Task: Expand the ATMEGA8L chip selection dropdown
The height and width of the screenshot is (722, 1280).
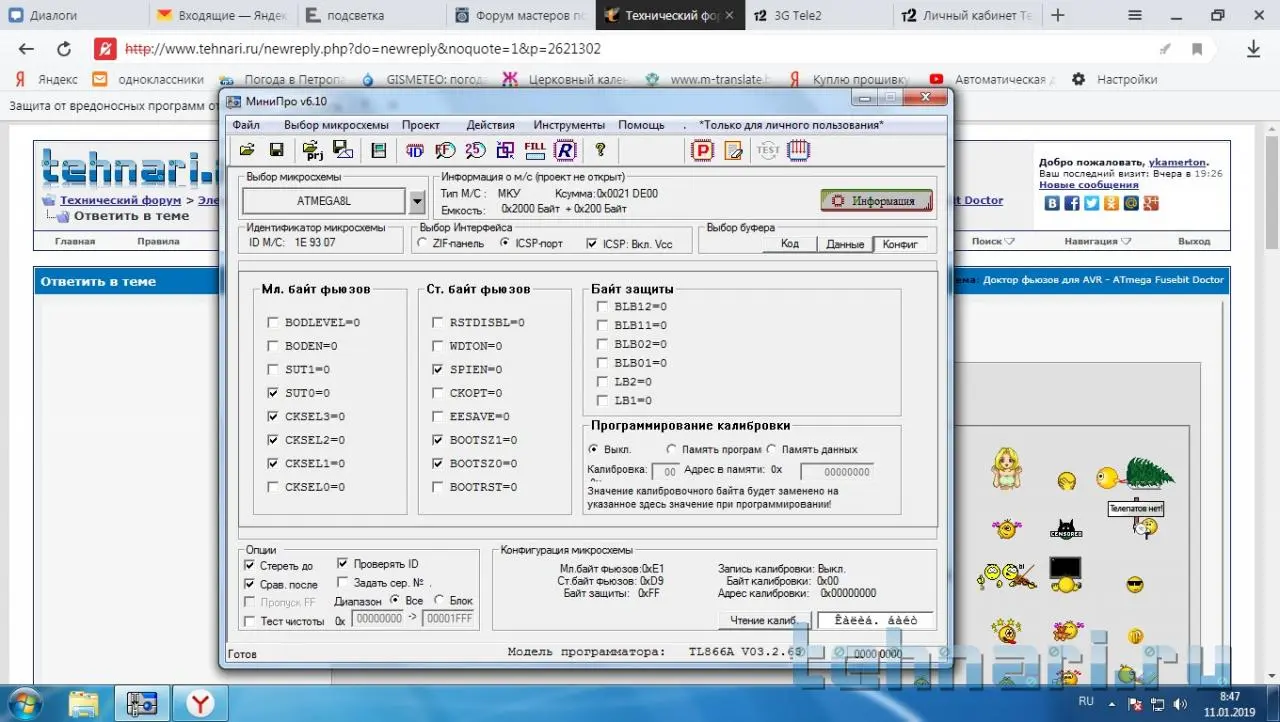Action: (x=417, y=201)
